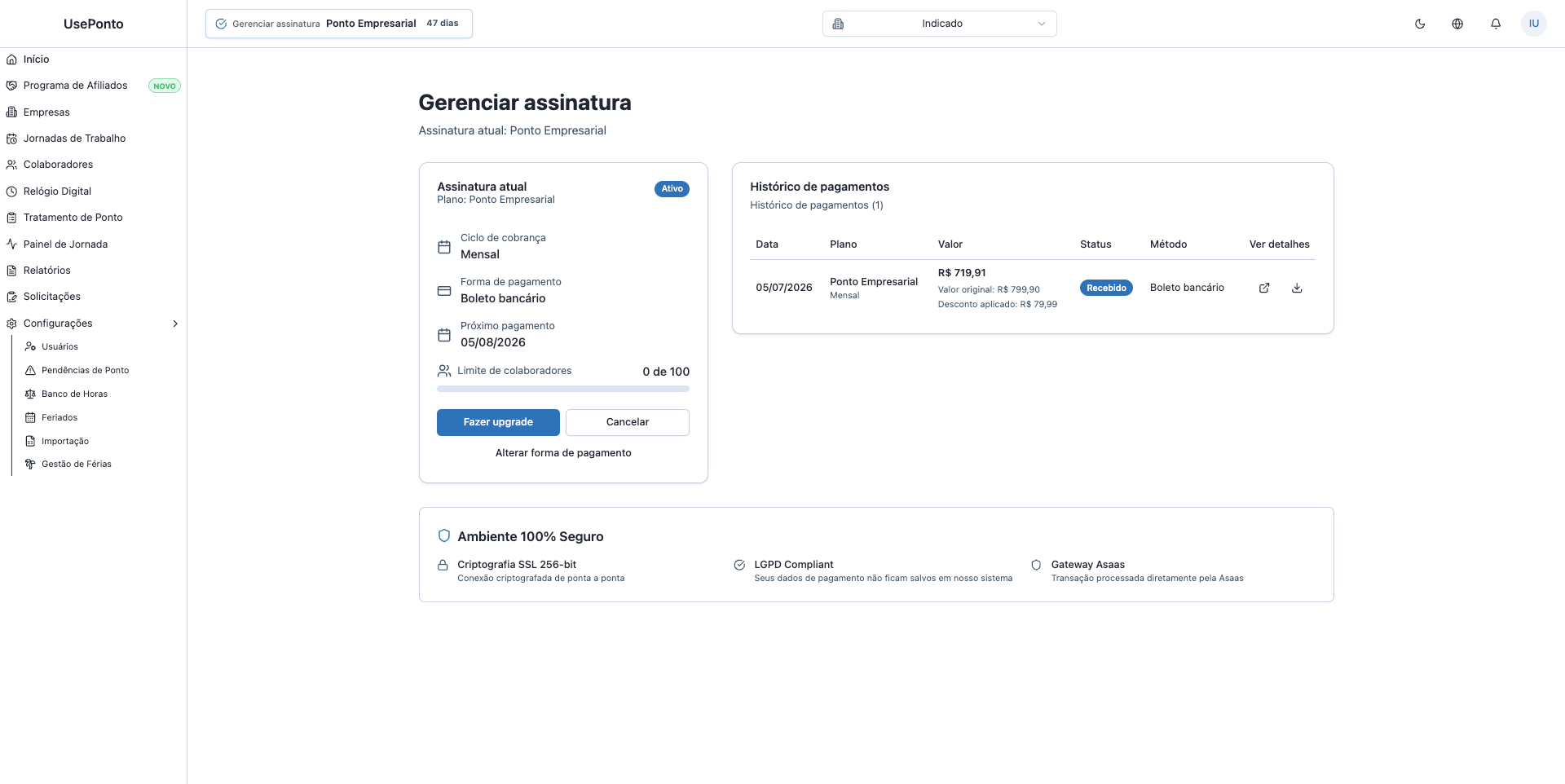This screenshot has width=1565, height=784.
Task: Click the calendar icon beside Ciclo de cobrança
Action: (444, 247)
